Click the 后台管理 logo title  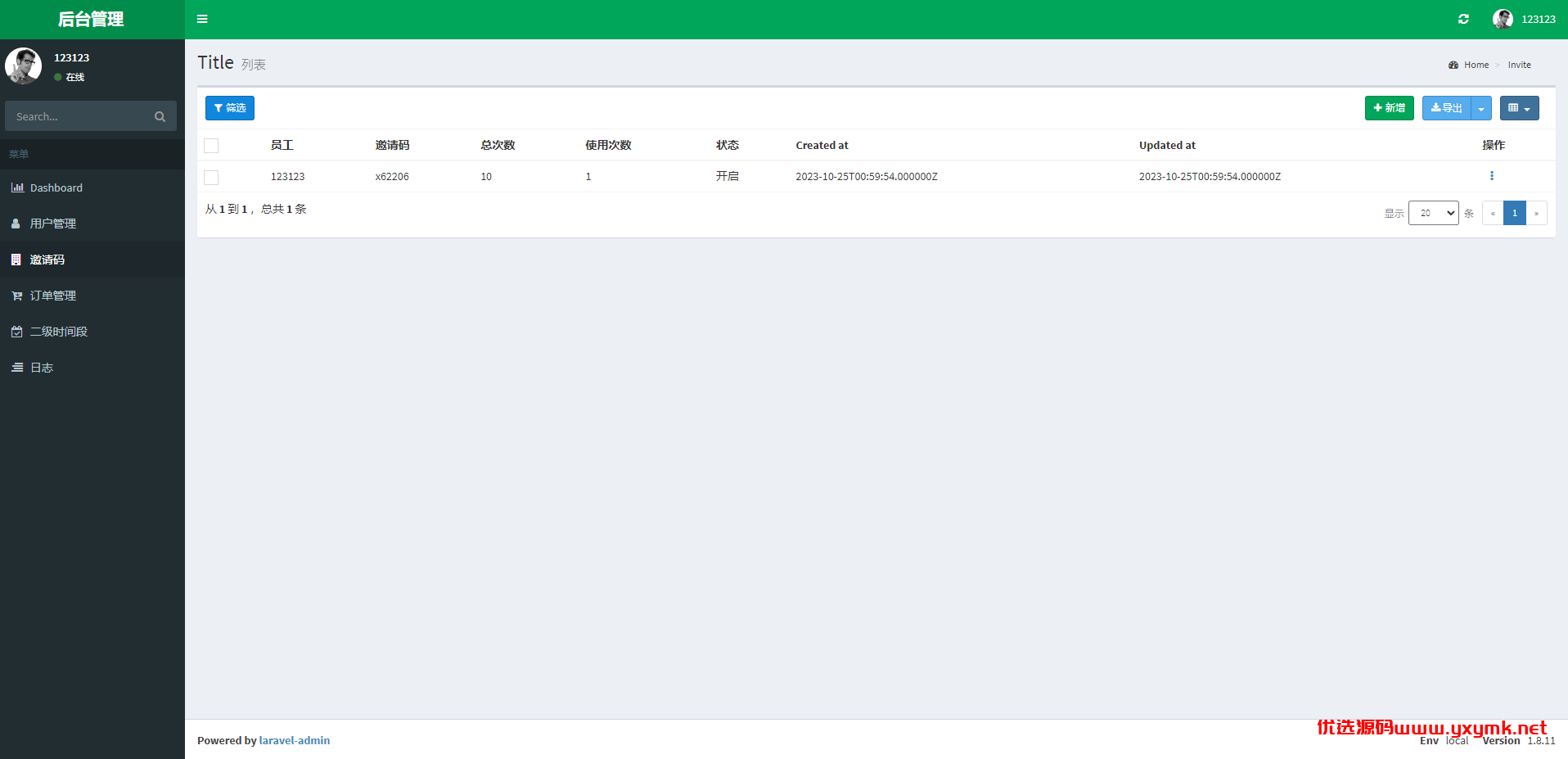tap(91, 19)
